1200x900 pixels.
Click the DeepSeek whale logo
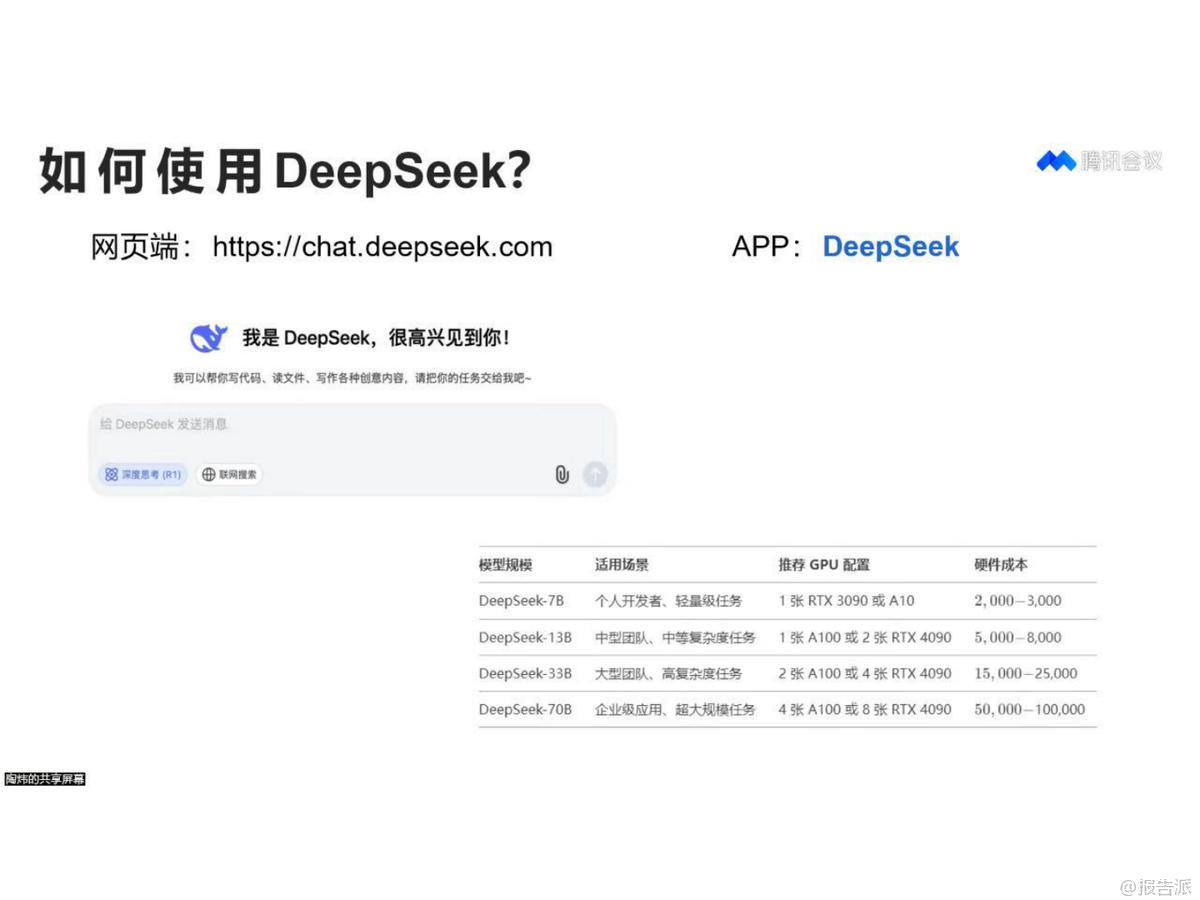tap(209, 338)
